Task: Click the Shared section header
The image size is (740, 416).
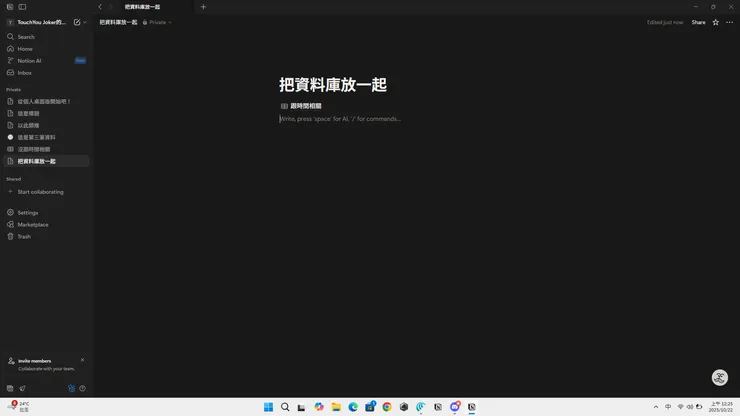Action: [x=14, y=179]
